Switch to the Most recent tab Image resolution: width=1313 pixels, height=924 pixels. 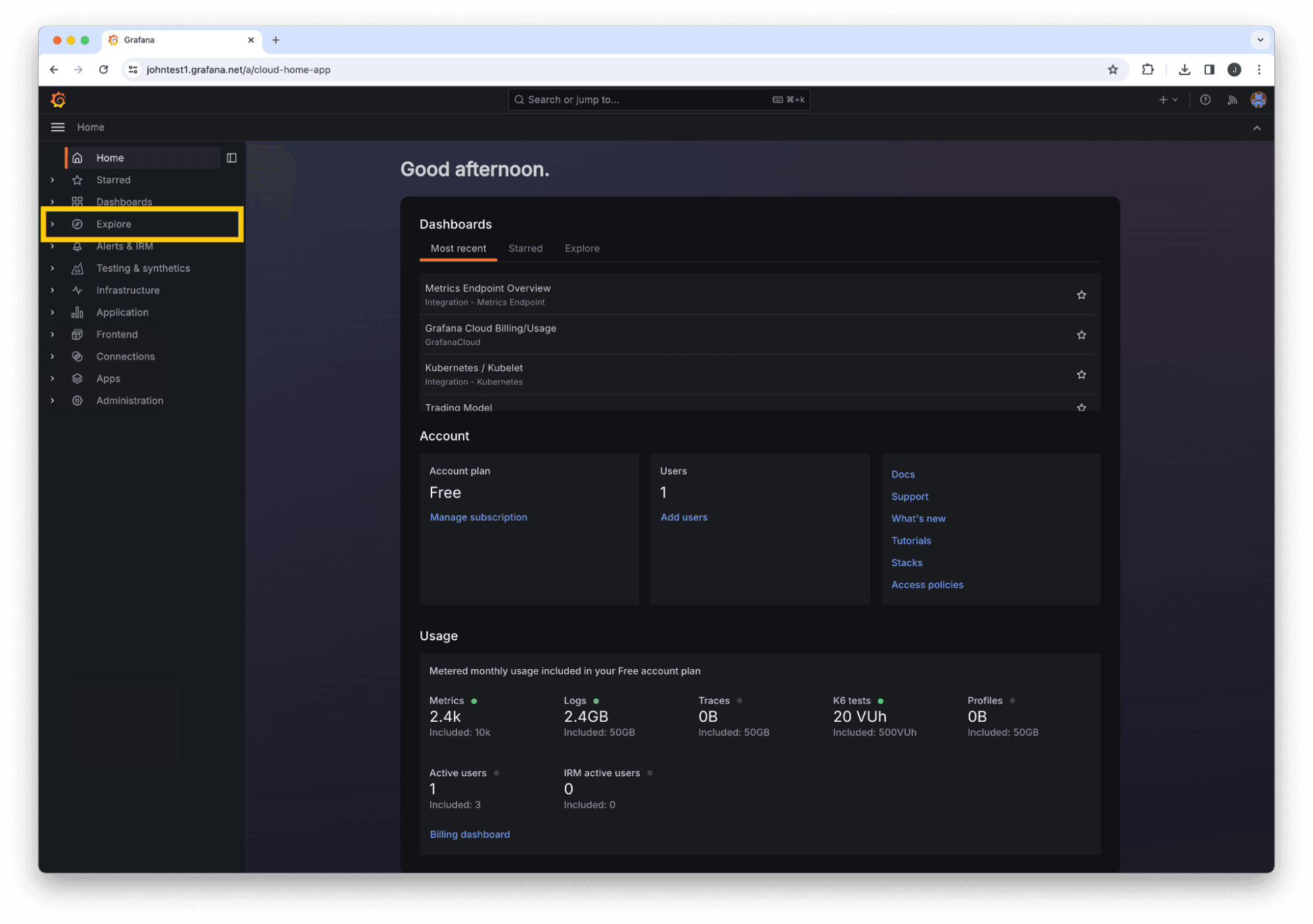(x=458, y=248)
